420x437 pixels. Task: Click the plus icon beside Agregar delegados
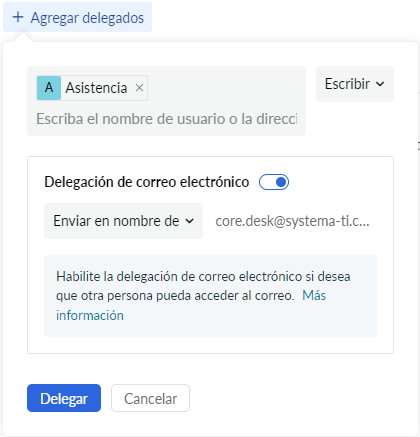click(18, 17)
